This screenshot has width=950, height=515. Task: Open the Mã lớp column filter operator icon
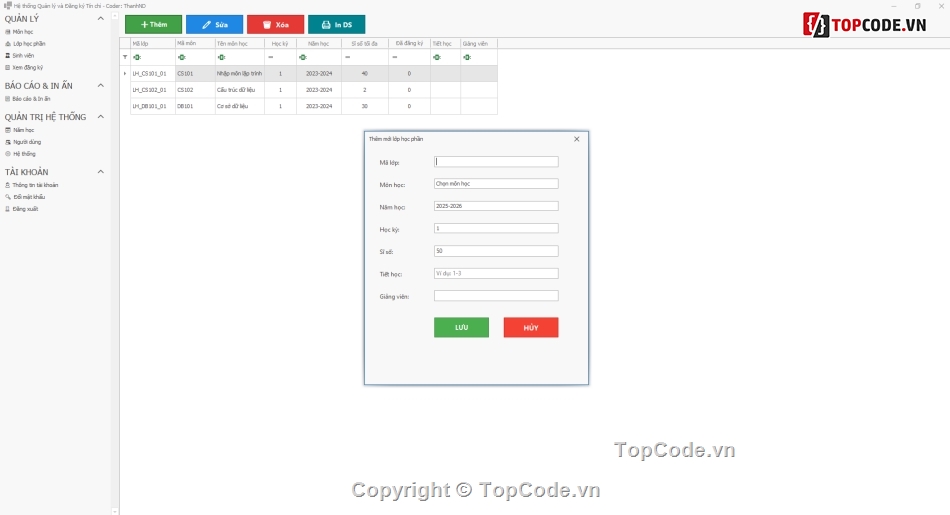coord(137,57)
